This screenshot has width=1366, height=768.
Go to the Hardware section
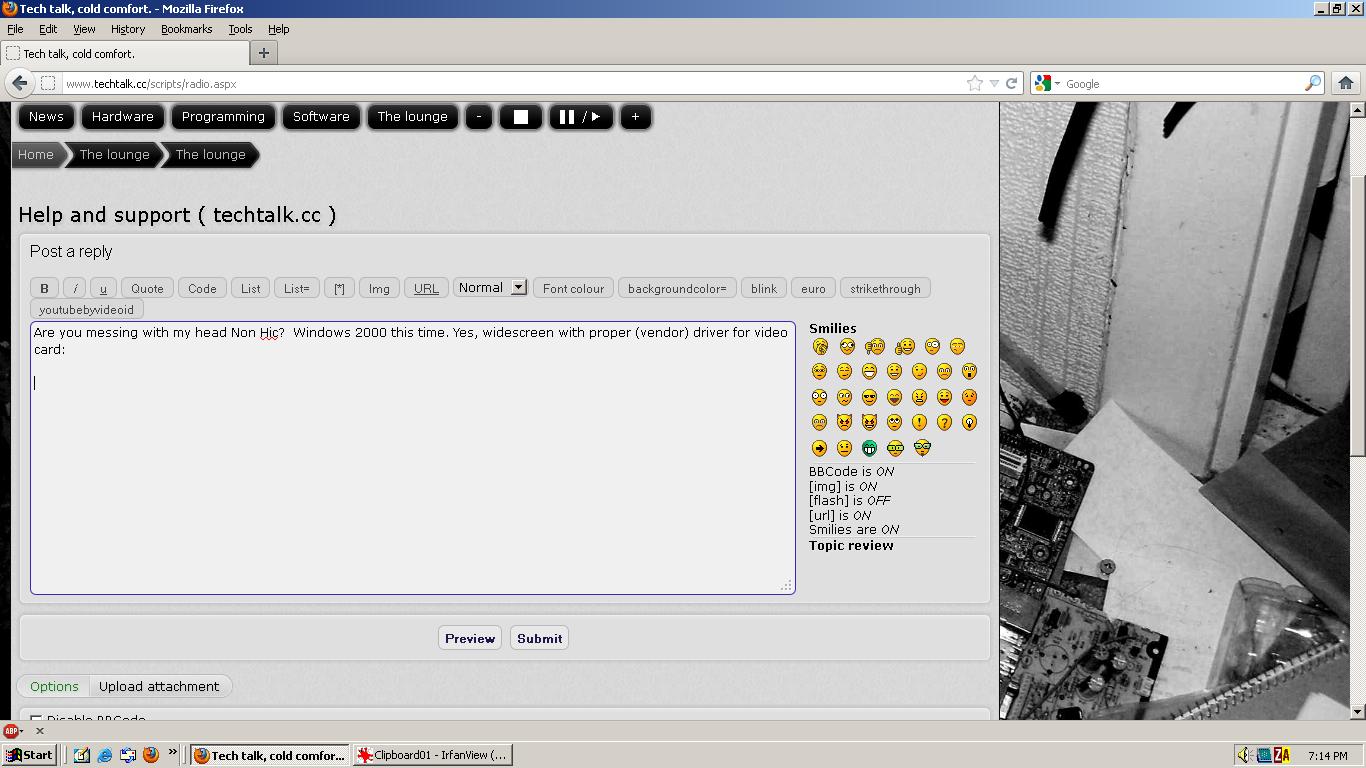coord(123,117)
